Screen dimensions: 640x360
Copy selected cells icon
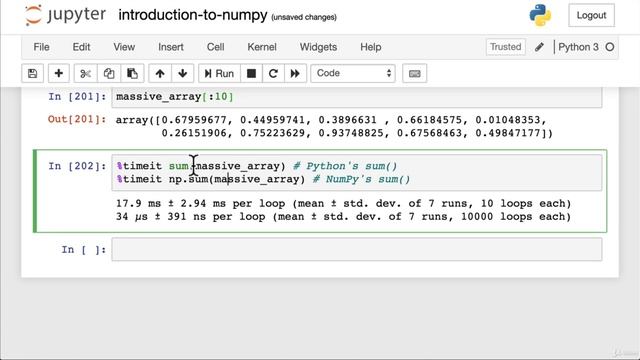[109, 73]
